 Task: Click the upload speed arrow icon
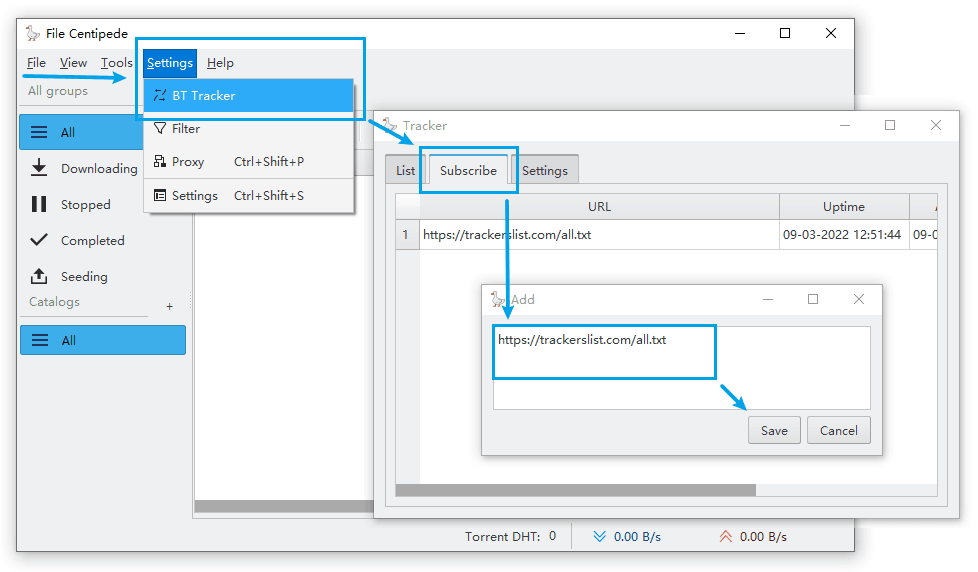(x=725, y=537)
